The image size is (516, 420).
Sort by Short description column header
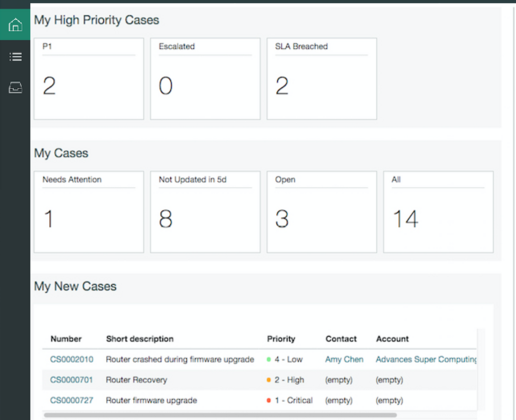(140, 339)
